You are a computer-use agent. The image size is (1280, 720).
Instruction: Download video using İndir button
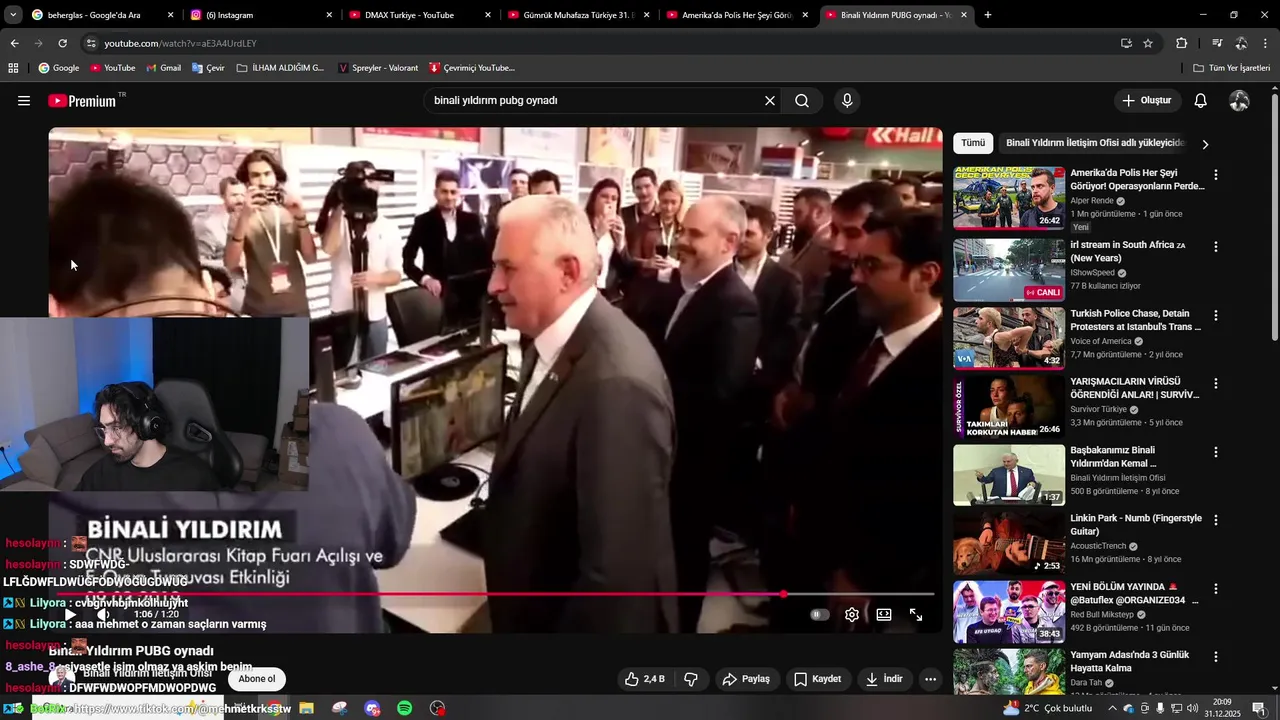884,679
